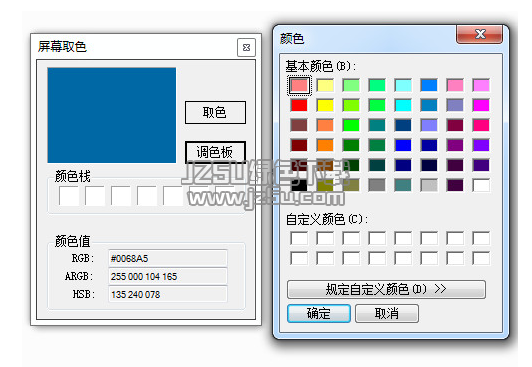Select the violet purple basic color swatch
532x367 pixels.
point(481,145)
